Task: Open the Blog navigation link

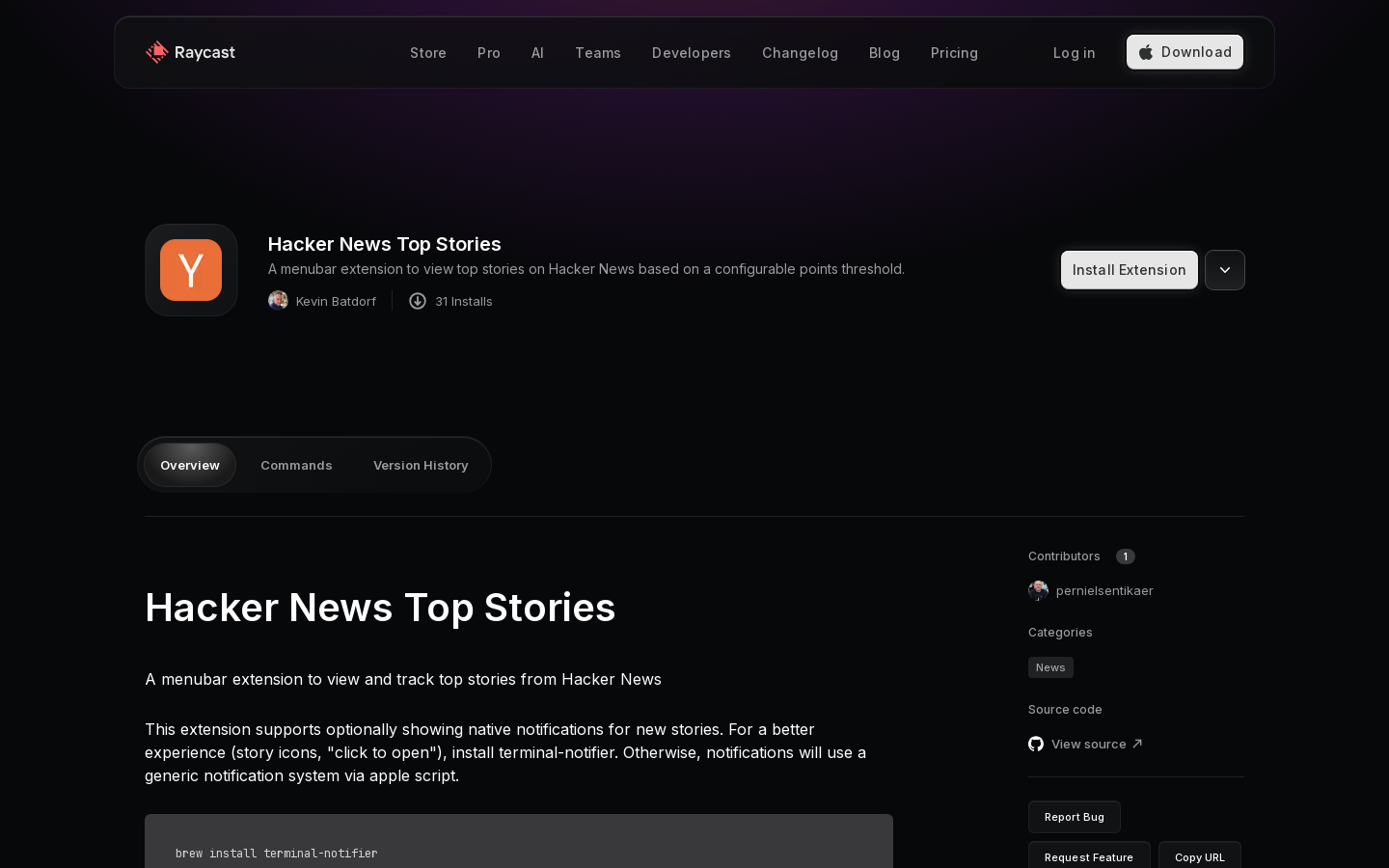Action: (x=885, y=53)
